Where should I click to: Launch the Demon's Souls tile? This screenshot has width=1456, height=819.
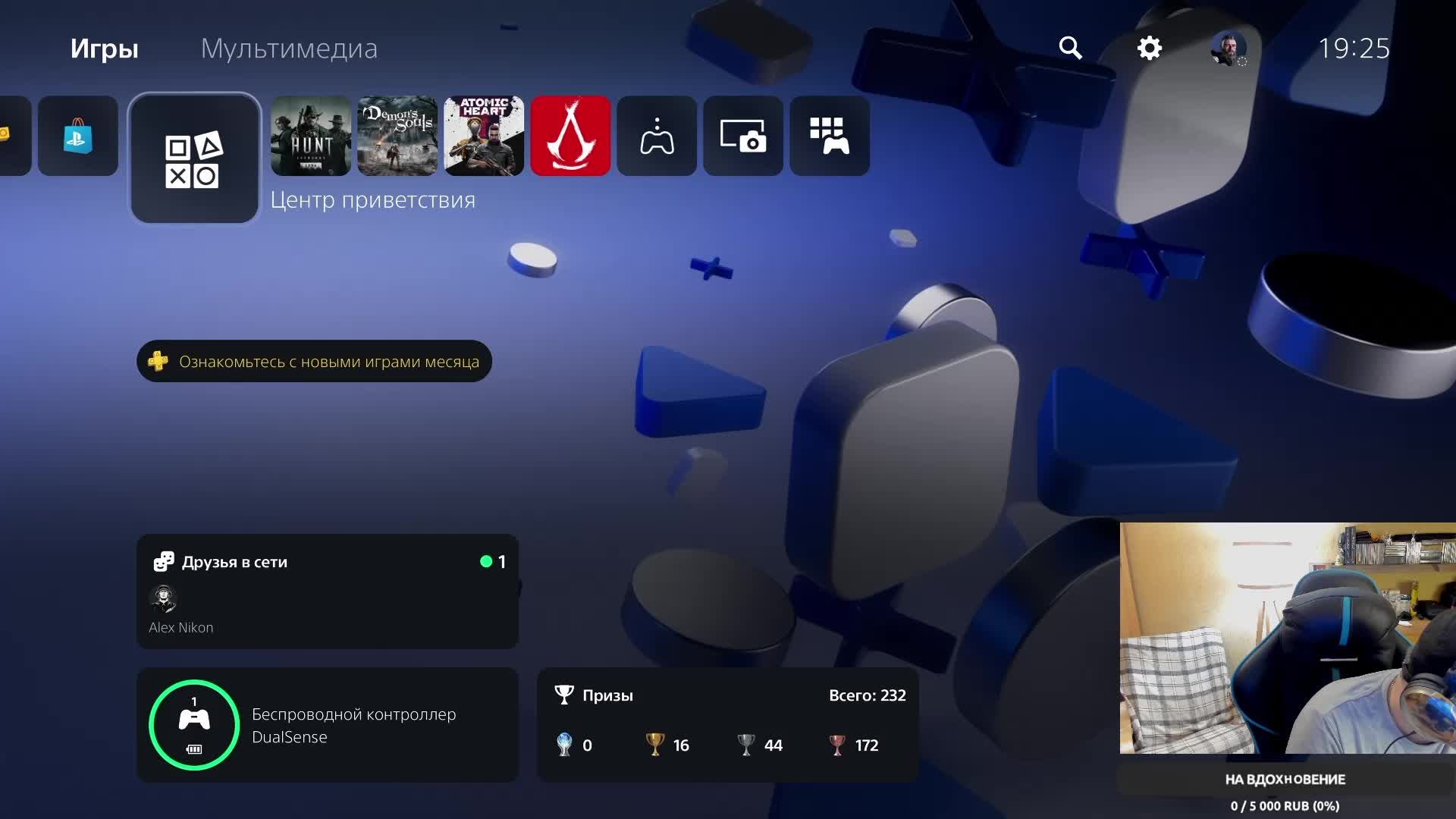coord(397,136)
